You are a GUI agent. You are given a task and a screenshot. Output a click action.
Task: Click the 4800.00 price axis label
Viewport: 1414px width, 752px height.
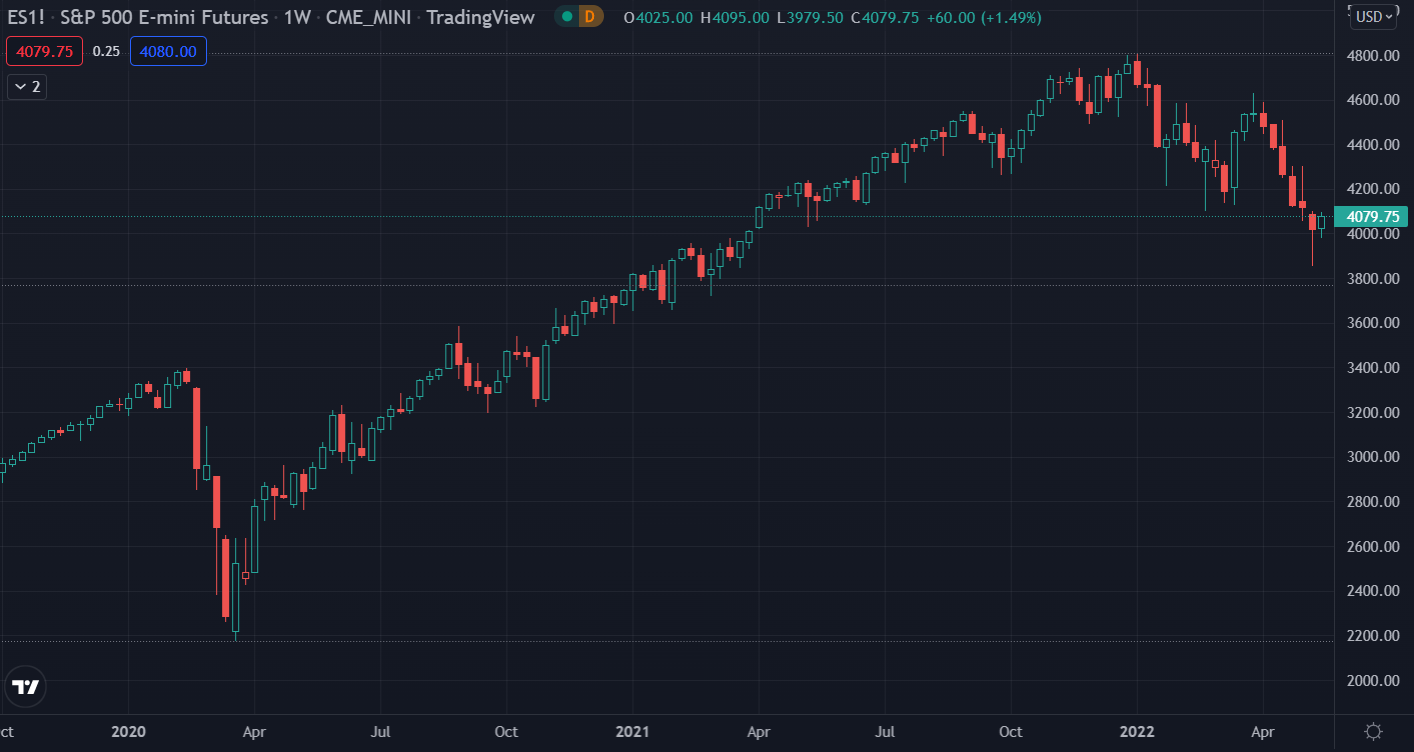(1372, 56)
